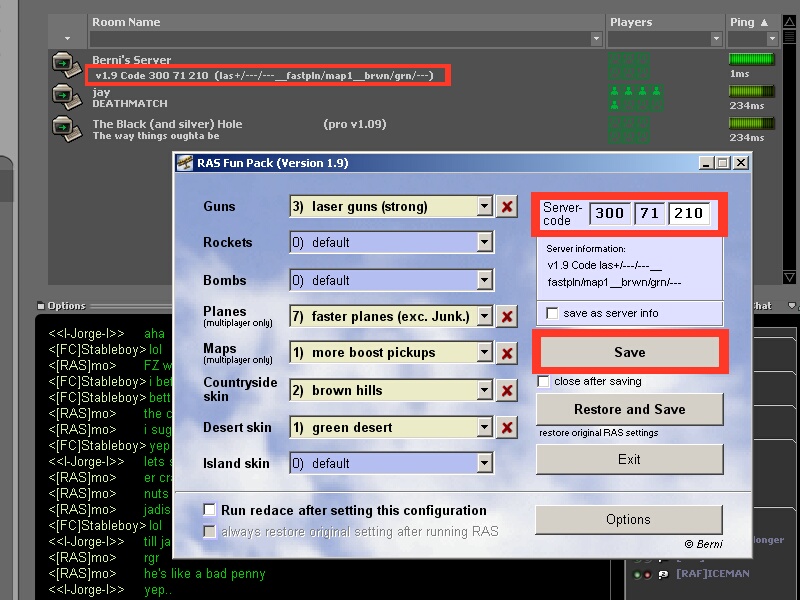Click the players icons for jay room
800x600 pixels.
click(x=635, y=98)
